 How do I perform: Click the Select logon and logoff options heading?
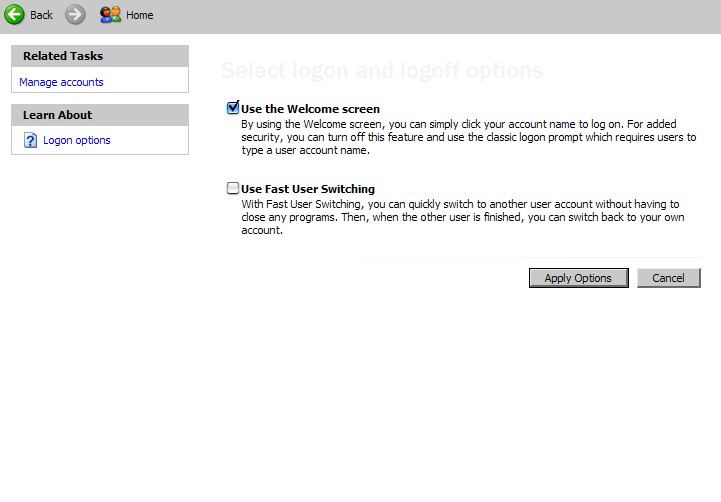point(381,71)
